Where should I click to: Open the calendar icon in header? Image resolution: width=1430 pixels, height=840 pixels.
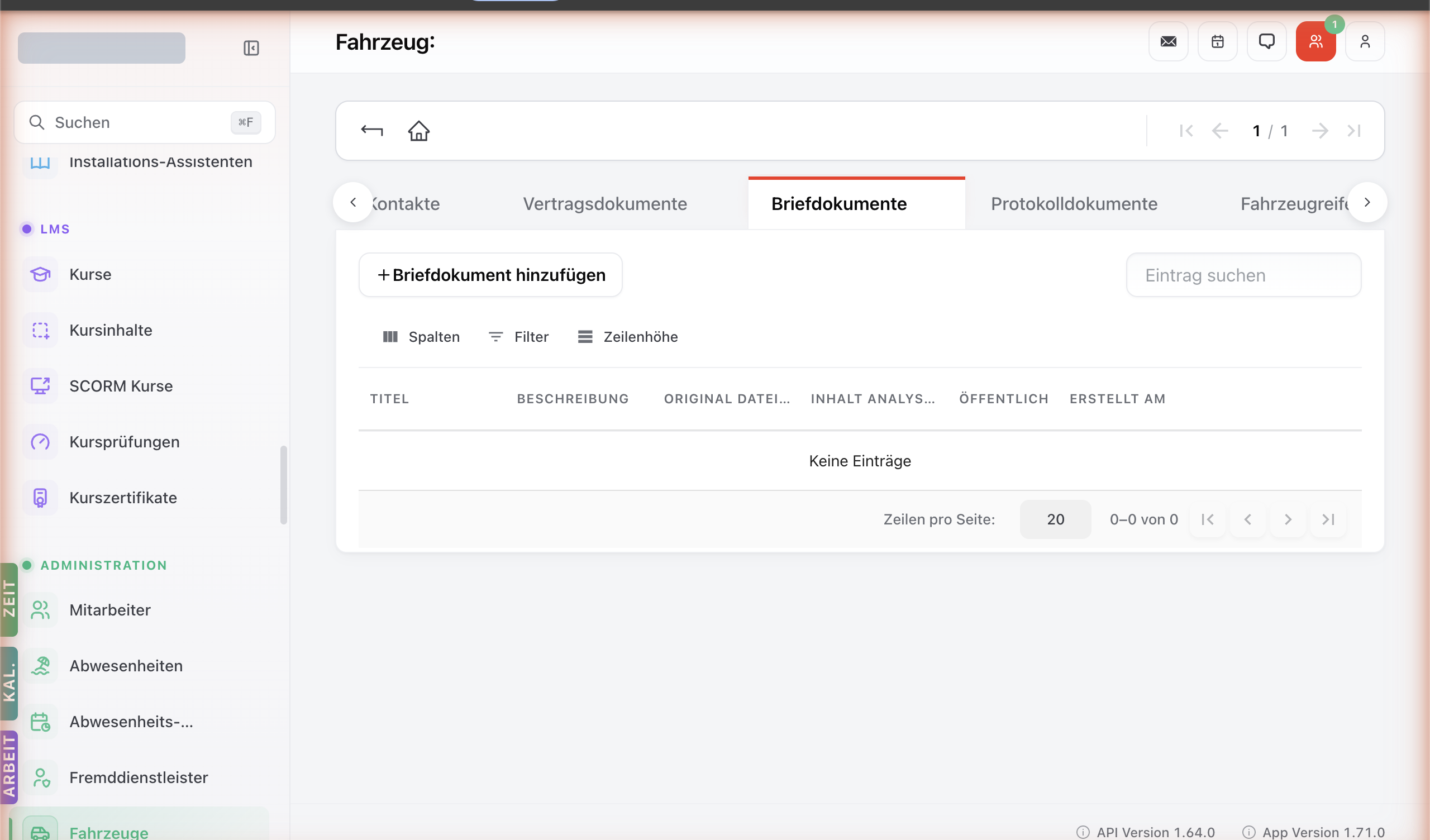tap(1217, 41)
